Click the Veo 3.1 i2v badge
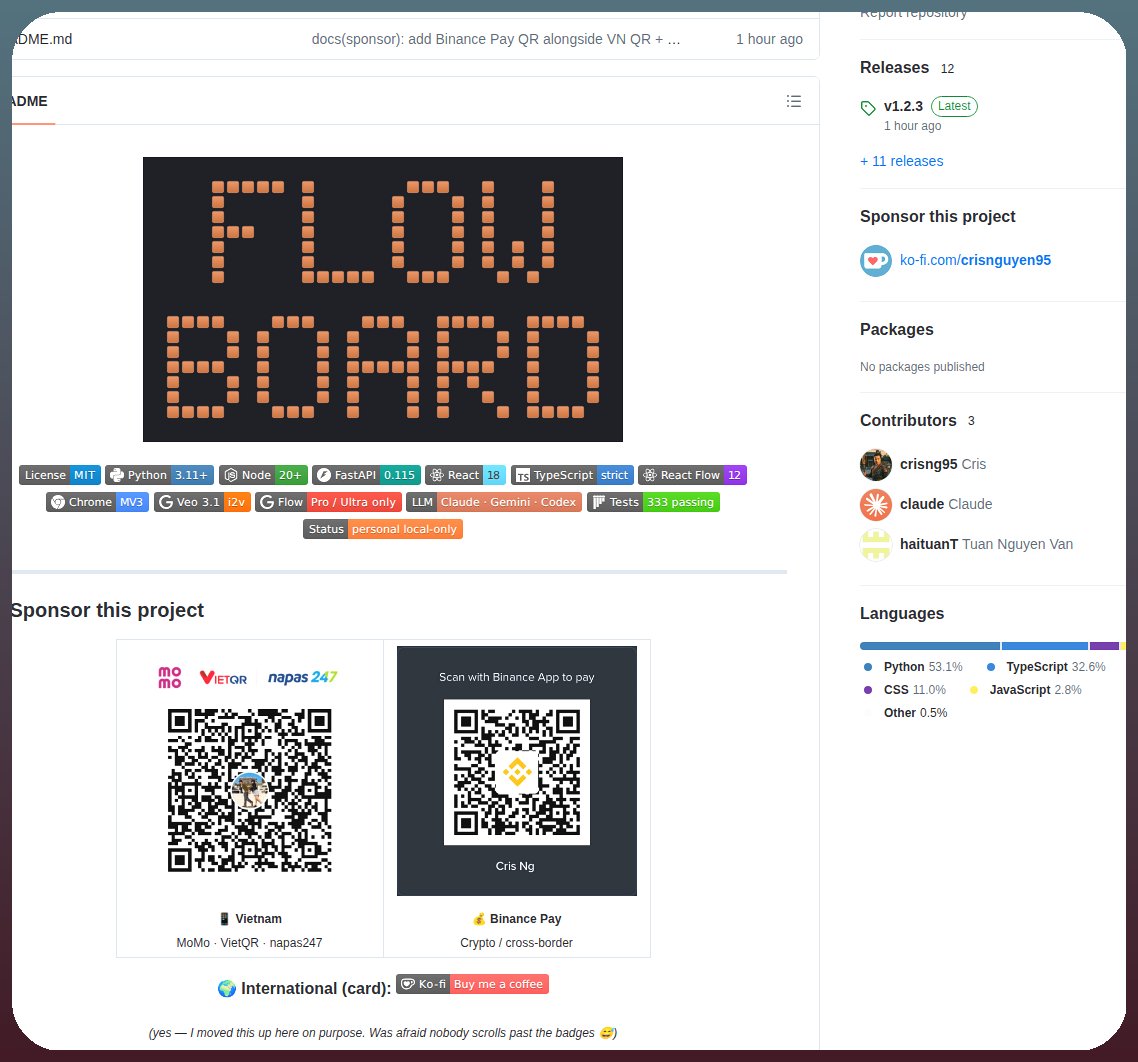This screenshot has height=1062, width=1138. click(x=202, y=502)
